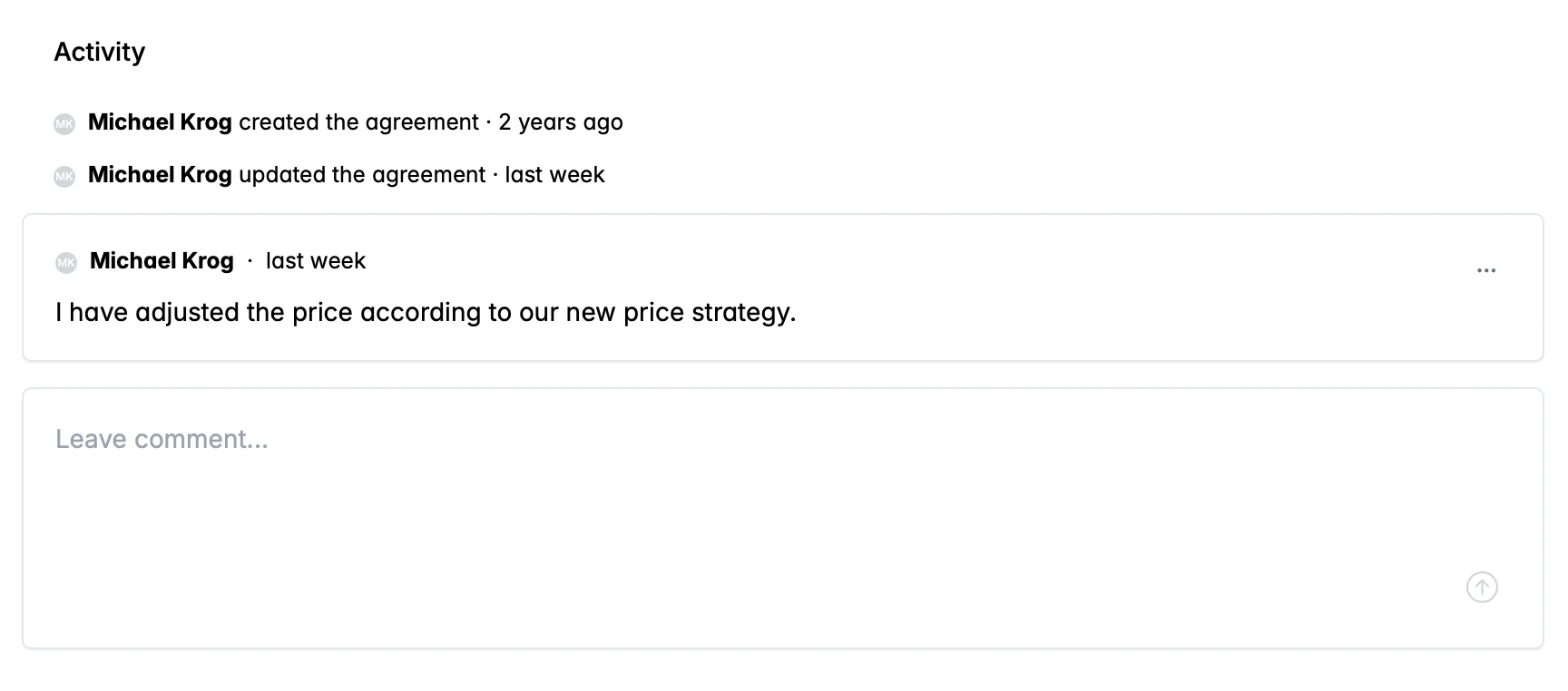1568x691 pixels.
Task: Click Michael Krog's avatar on the creation entry
Action: tap(63, 123)
